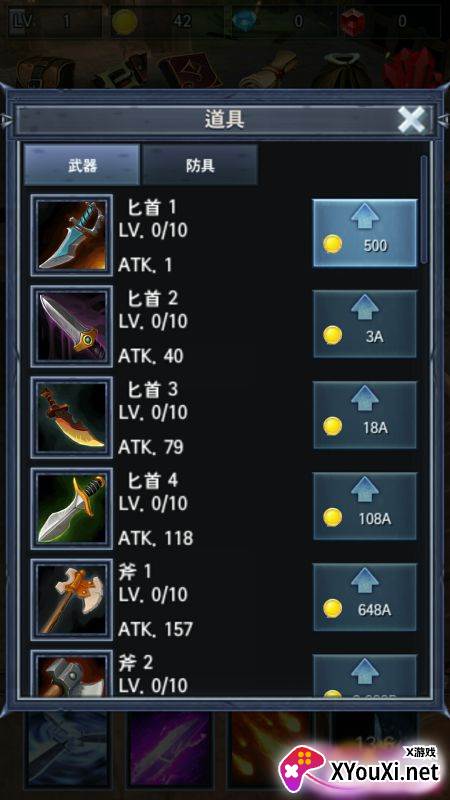
Task: Select the 匕首 3 curved dagger icon
Action: 71,417
